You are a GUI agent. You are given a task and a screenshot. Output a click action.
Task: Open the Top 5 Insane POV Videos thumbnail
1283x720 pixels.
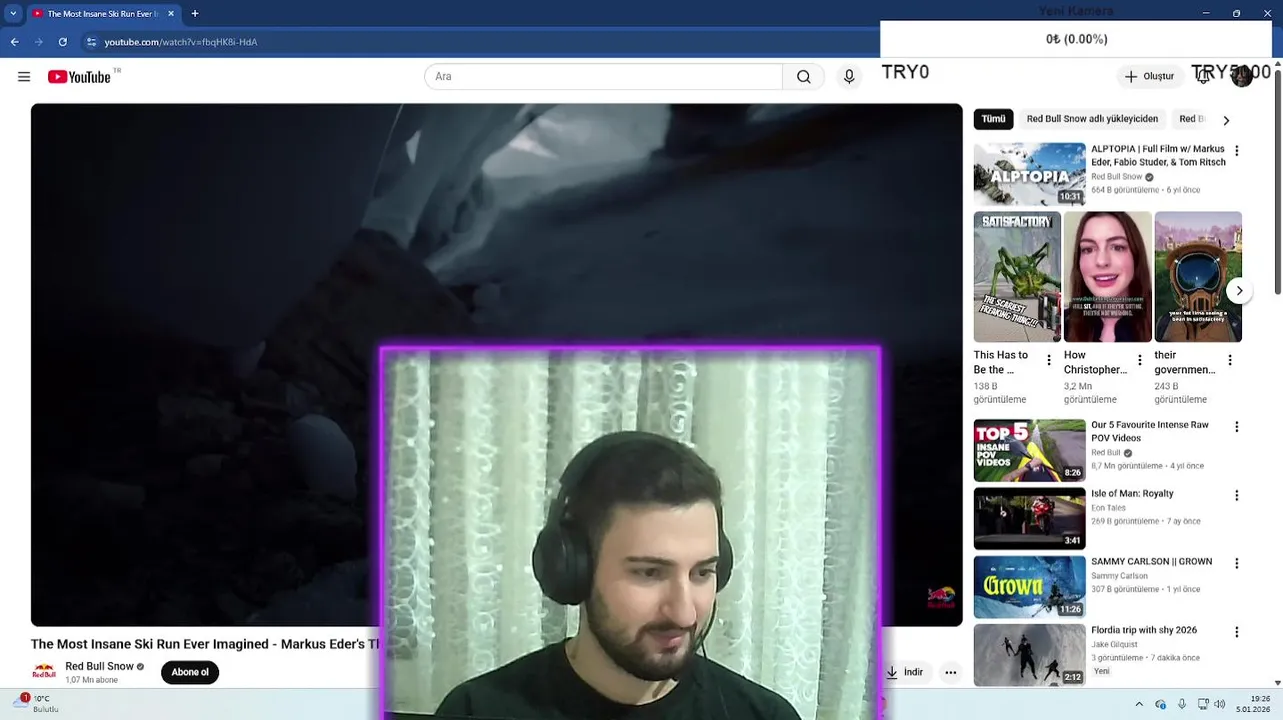point(1029,450)
